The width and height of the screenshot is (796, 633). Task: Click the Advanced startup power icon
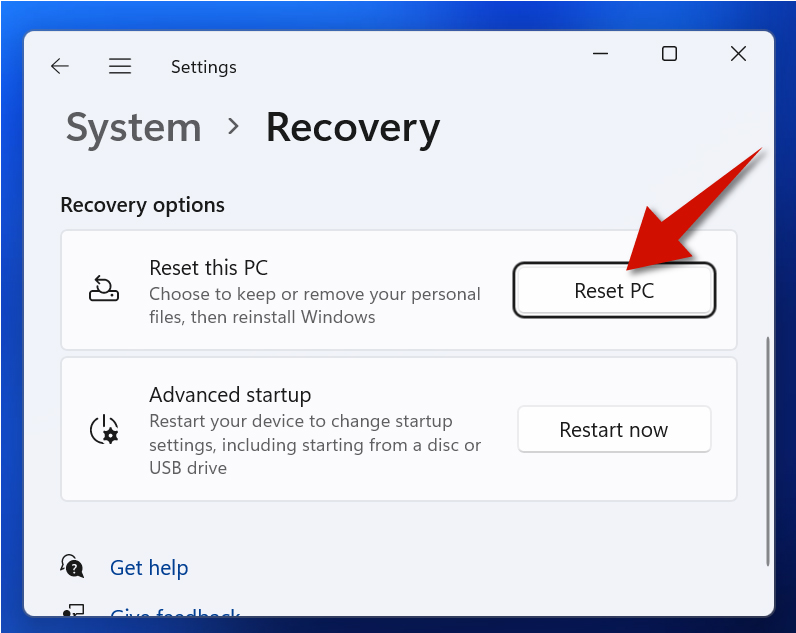(x=104, y=430)
